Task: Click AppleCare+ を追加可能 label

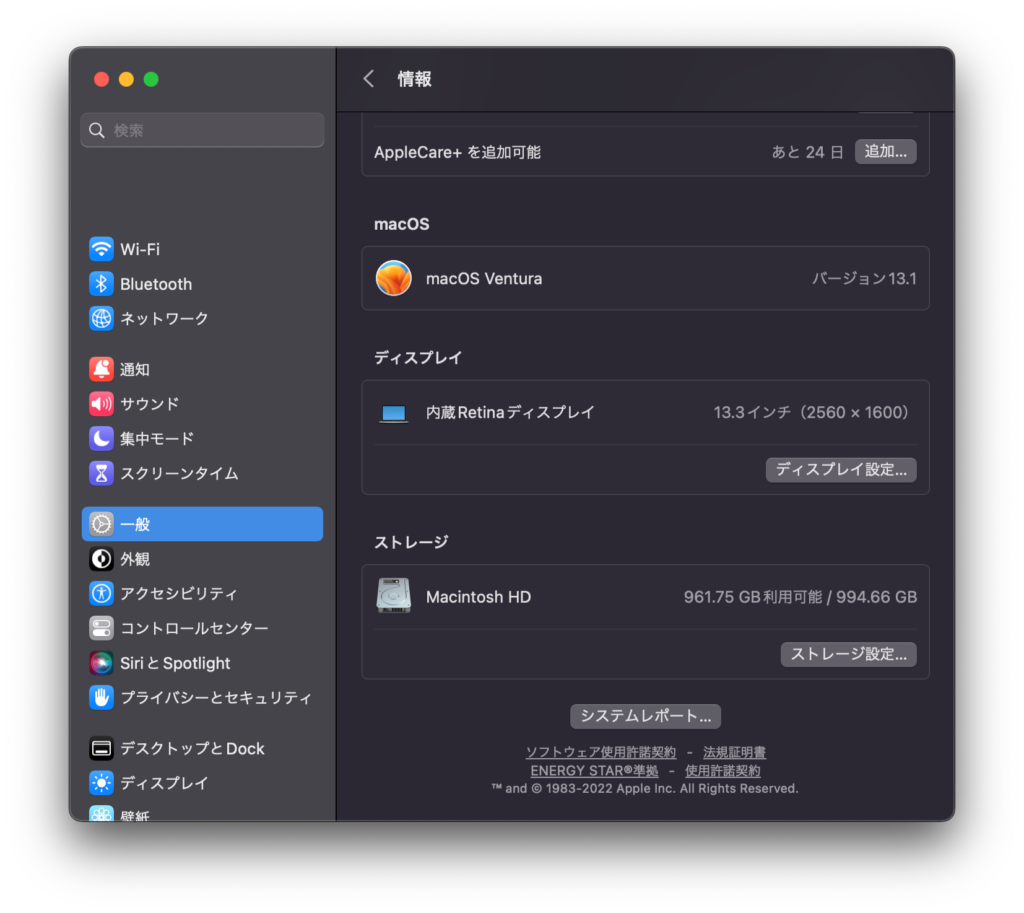Action: 457,152
